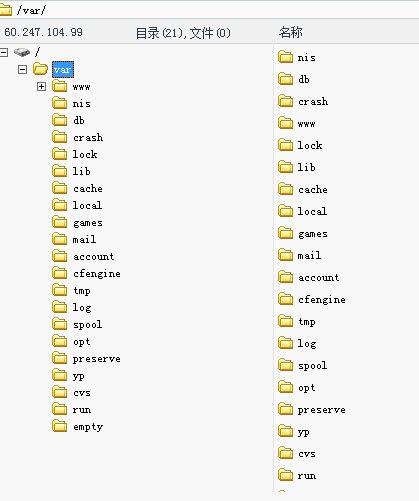Click local folder icon in left tree
419x501 pixels.
pyautogui.click(x=60, y=205)
